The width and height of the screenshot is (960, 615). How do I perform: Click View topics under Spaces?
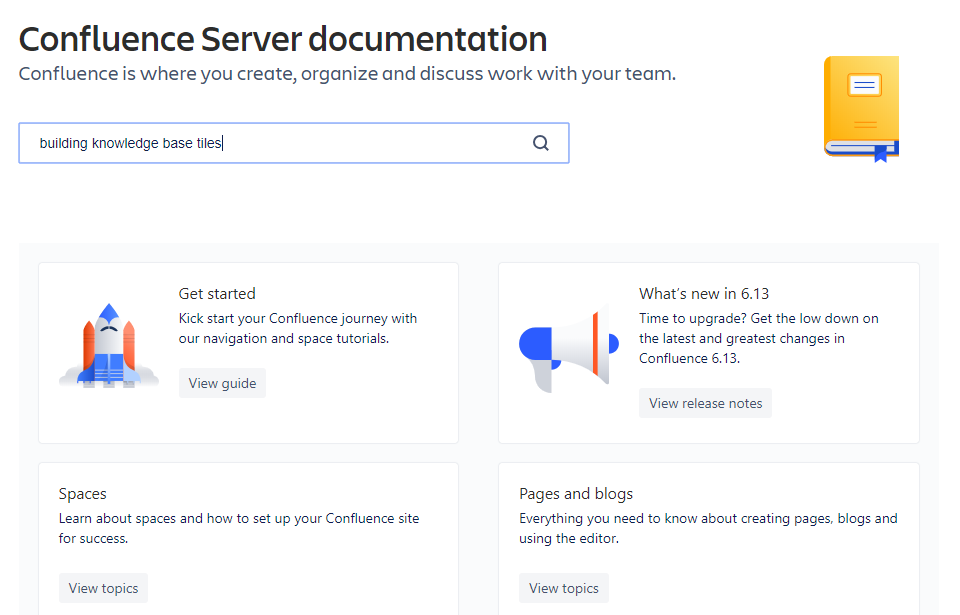tap(103, 588)
